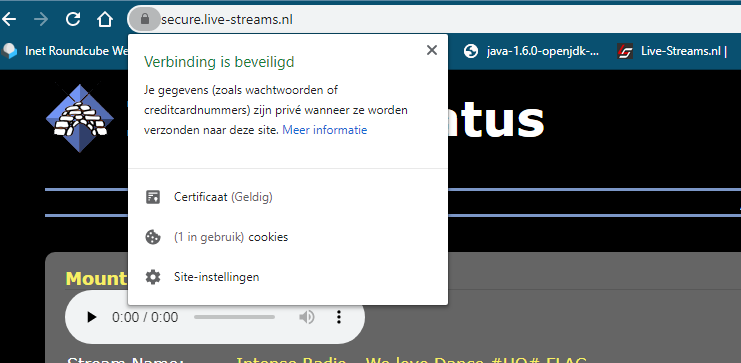
Task: Click the padlock site info icon
Action: (x=145, y=19)
